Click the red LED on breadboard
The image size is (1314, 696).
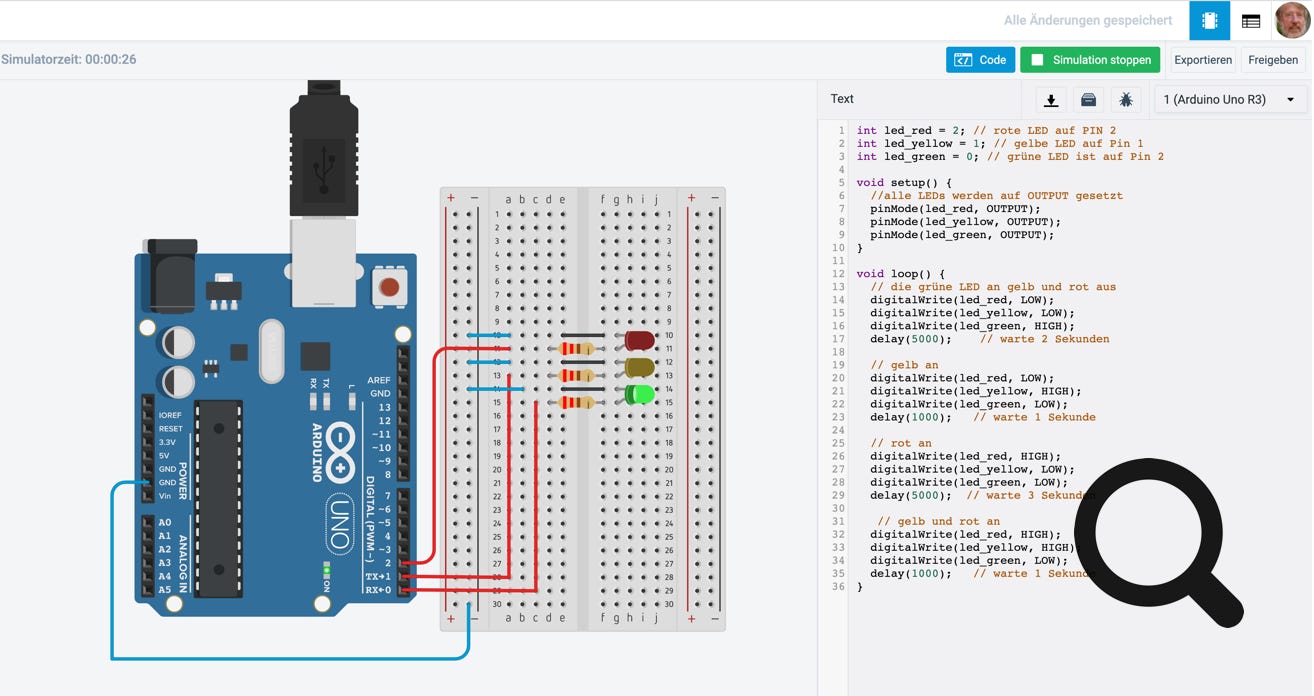pyautogui.click(x=639, y=341)
